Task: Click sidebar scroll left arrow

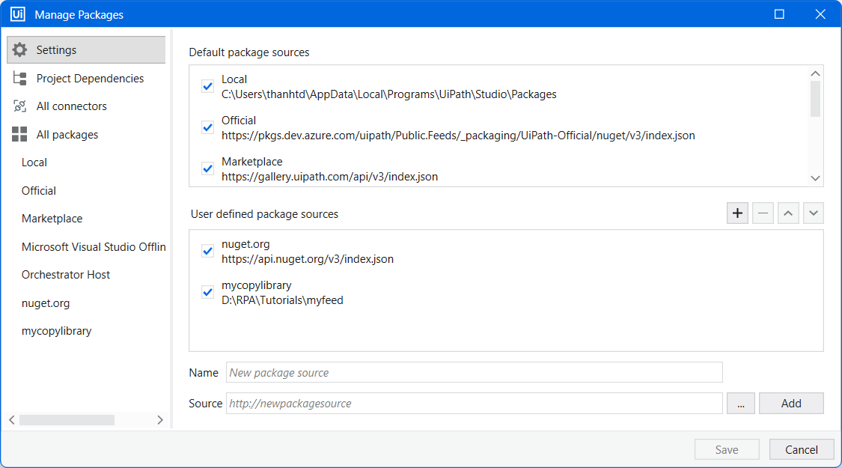Action: [x=12, y=420]
